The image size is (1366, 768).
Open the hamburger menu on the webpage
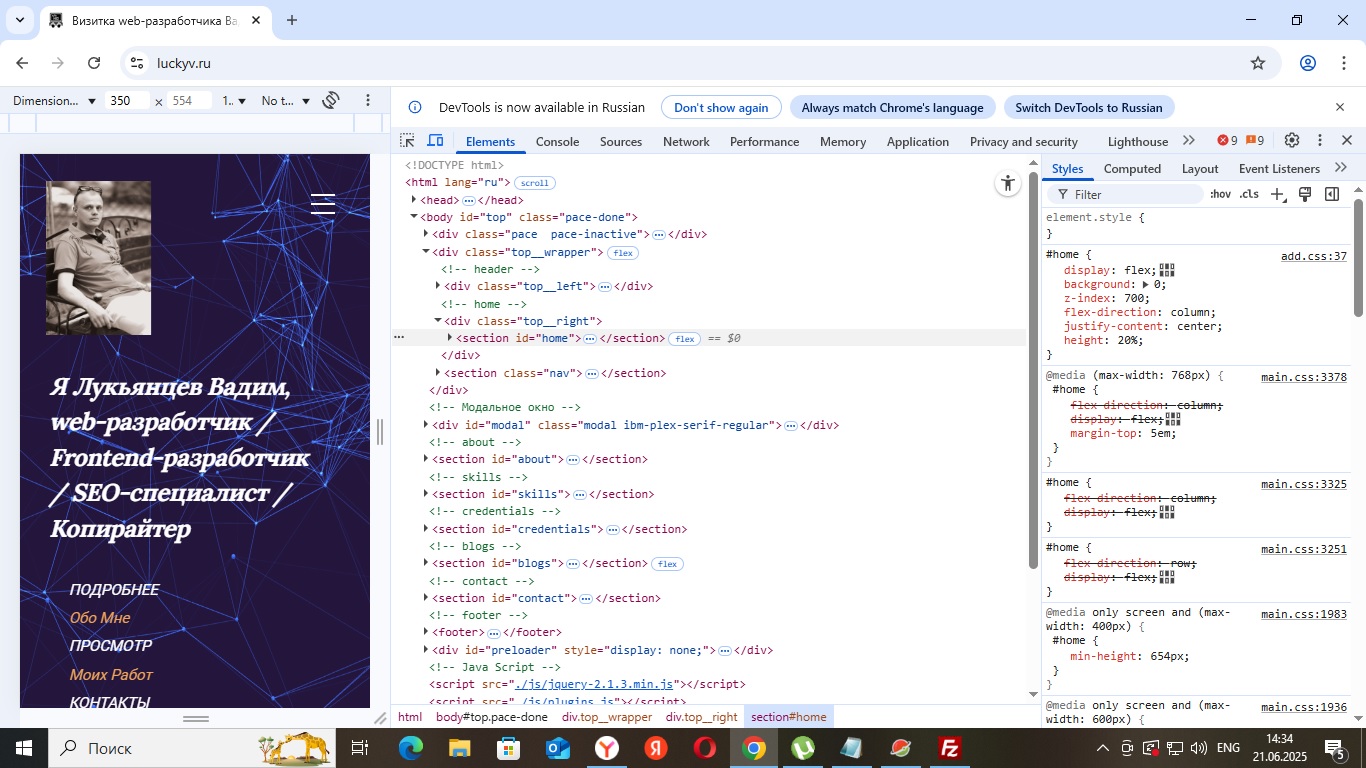[323, 204]
